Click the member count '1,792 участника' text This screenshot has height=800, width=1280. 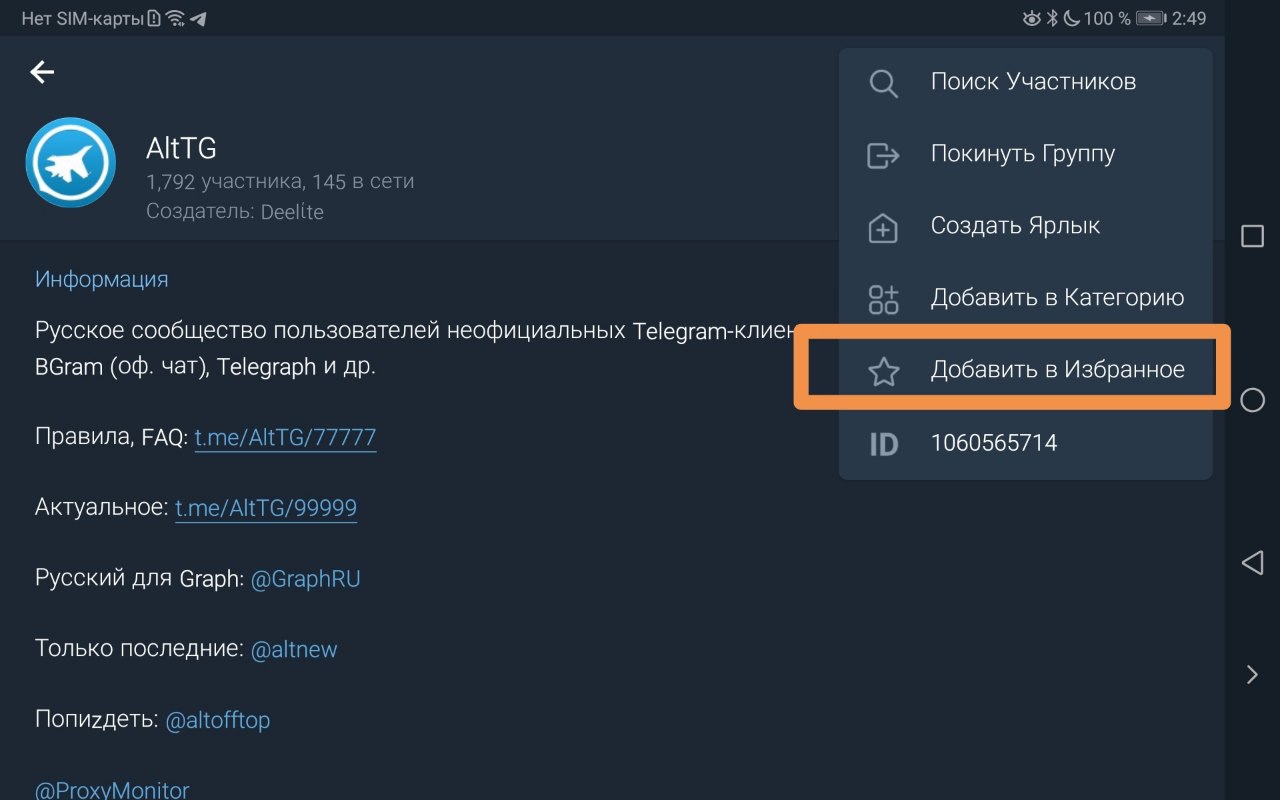pos(224,182)
